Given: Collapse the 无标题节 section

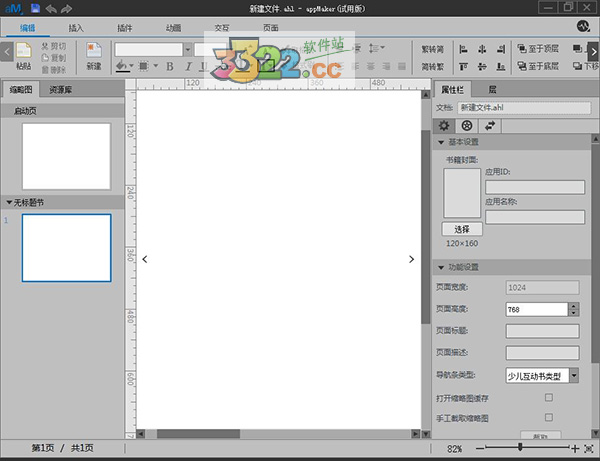Looking at the screenshot, I should click(x=8, y=202).
